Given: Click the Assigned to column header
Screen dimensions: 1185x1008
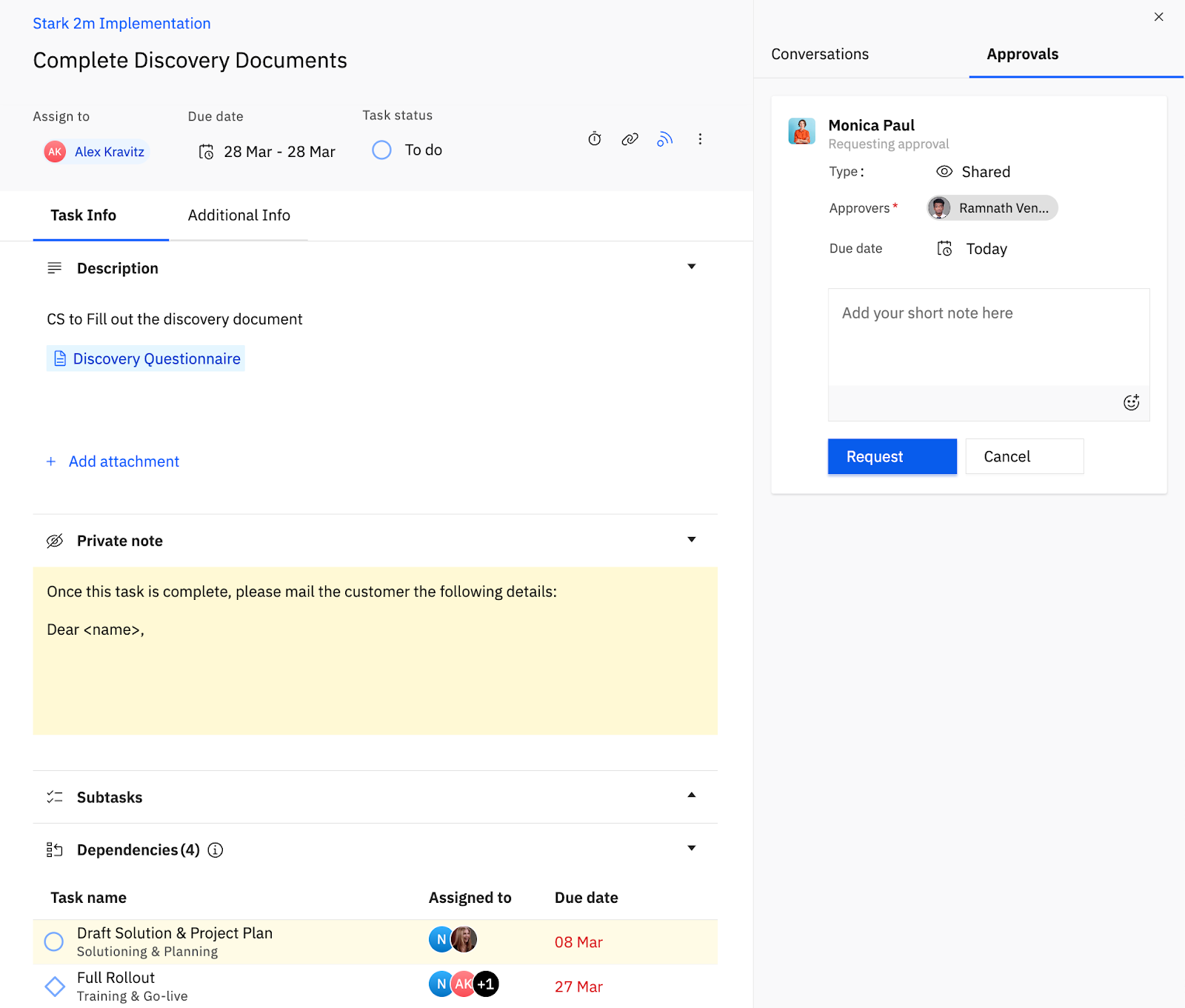Looking at the screenshot, I should [x=470, y=898].
